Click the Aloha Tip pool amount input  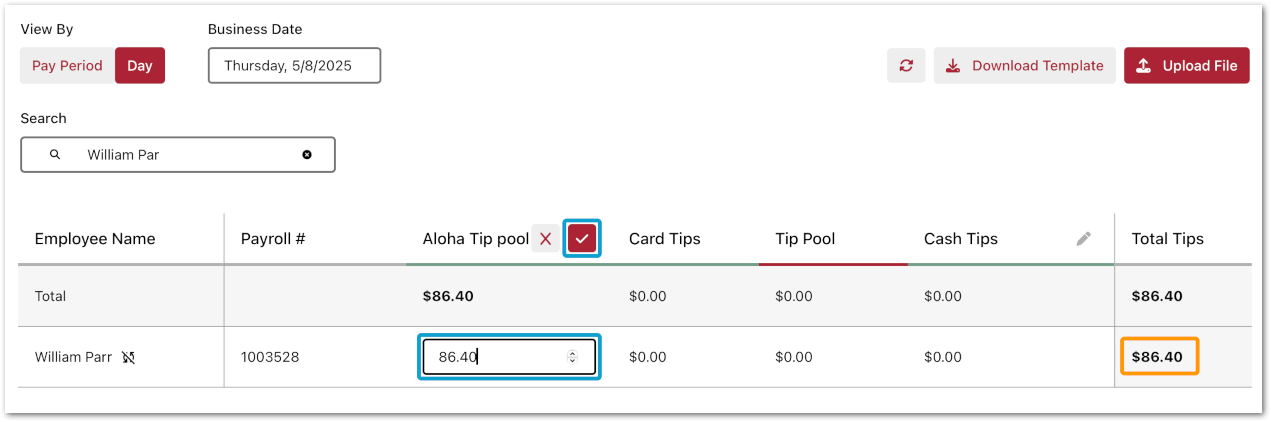coord(495,357)
